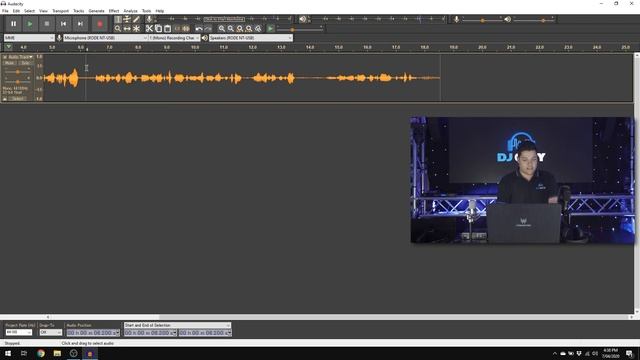
Task: Collapse the audio track with arrow button
Action: (x=5, y=99)
